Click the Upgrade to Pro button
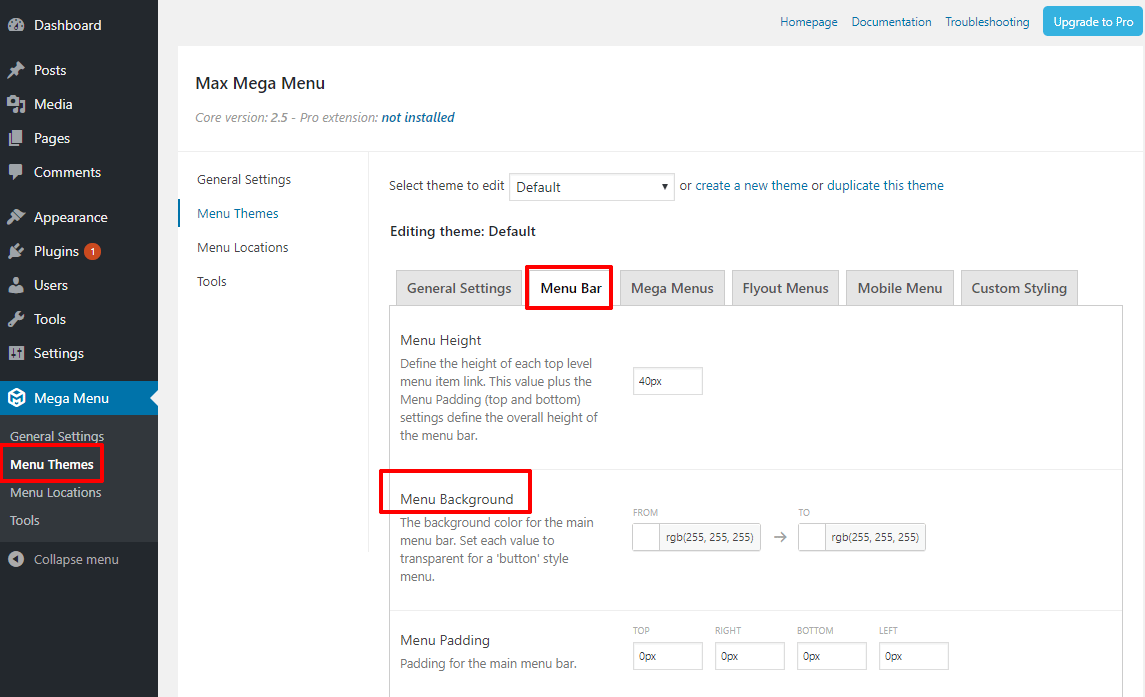 [x=1092, y=20]
